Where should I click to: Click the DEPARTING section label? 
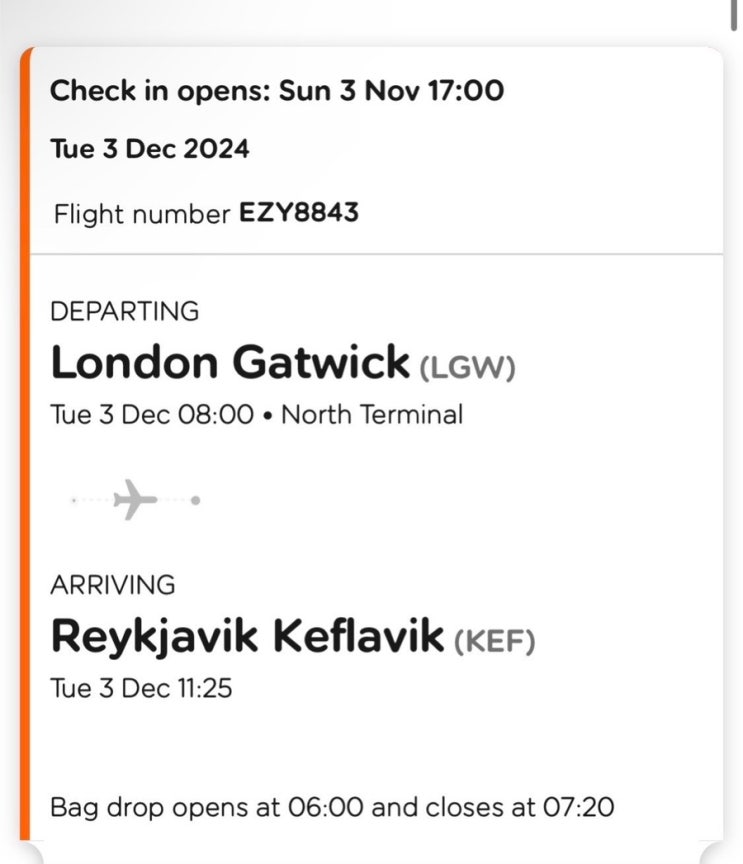click(125, 311)
